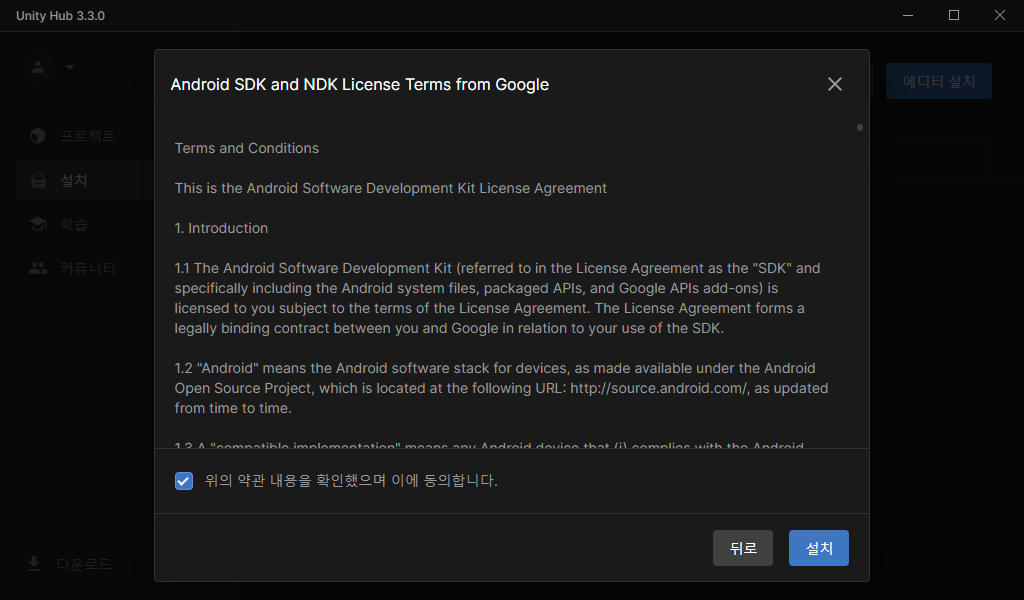Minimize the Unity Hub window
Viewport: 1024px width, 600px height.
pos(908,15)
